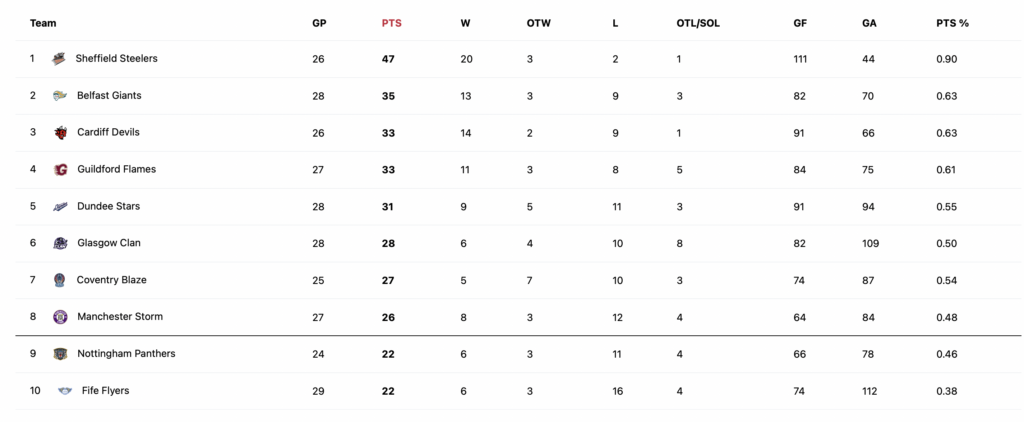Viewport: 1024px width, 422px height.
Task: Sort table by GF column header
Action: pyautogui.click(x=799, y=23)
